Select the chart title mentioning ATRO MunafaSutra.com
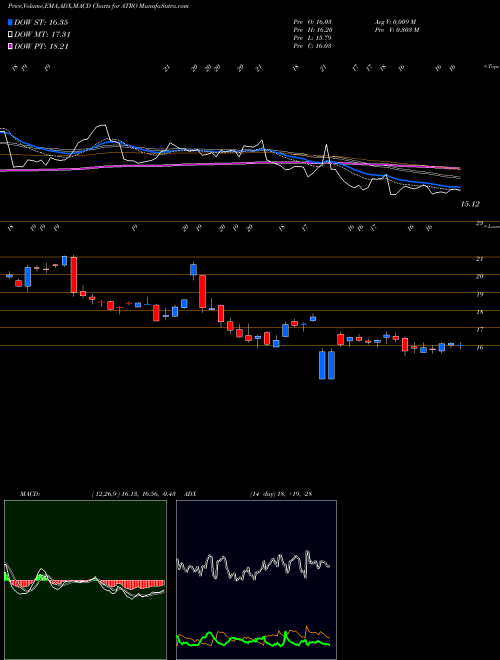 [98, 6]
